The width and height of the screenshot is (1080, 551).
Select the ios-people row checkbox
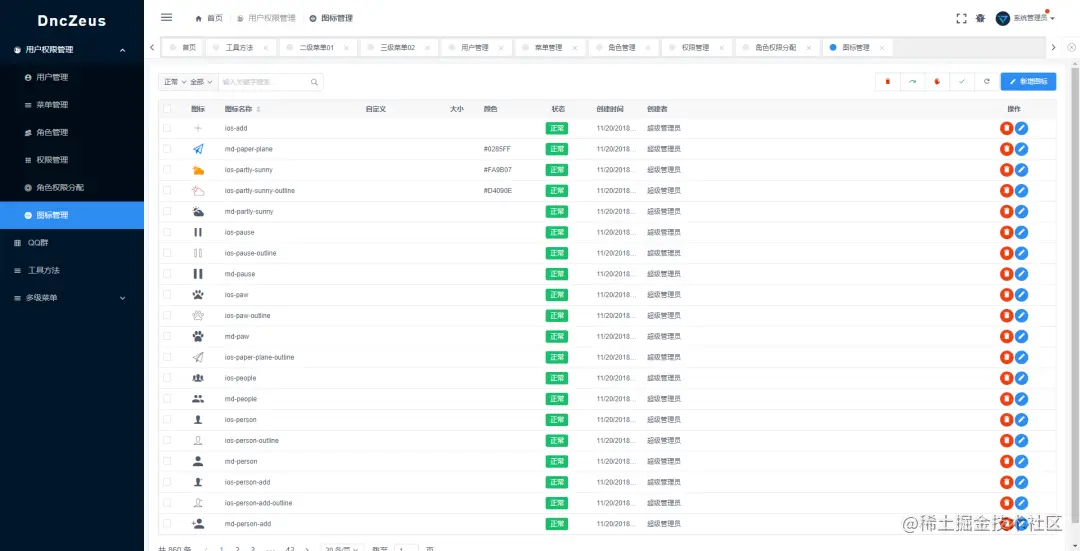[x=167, y=378]
